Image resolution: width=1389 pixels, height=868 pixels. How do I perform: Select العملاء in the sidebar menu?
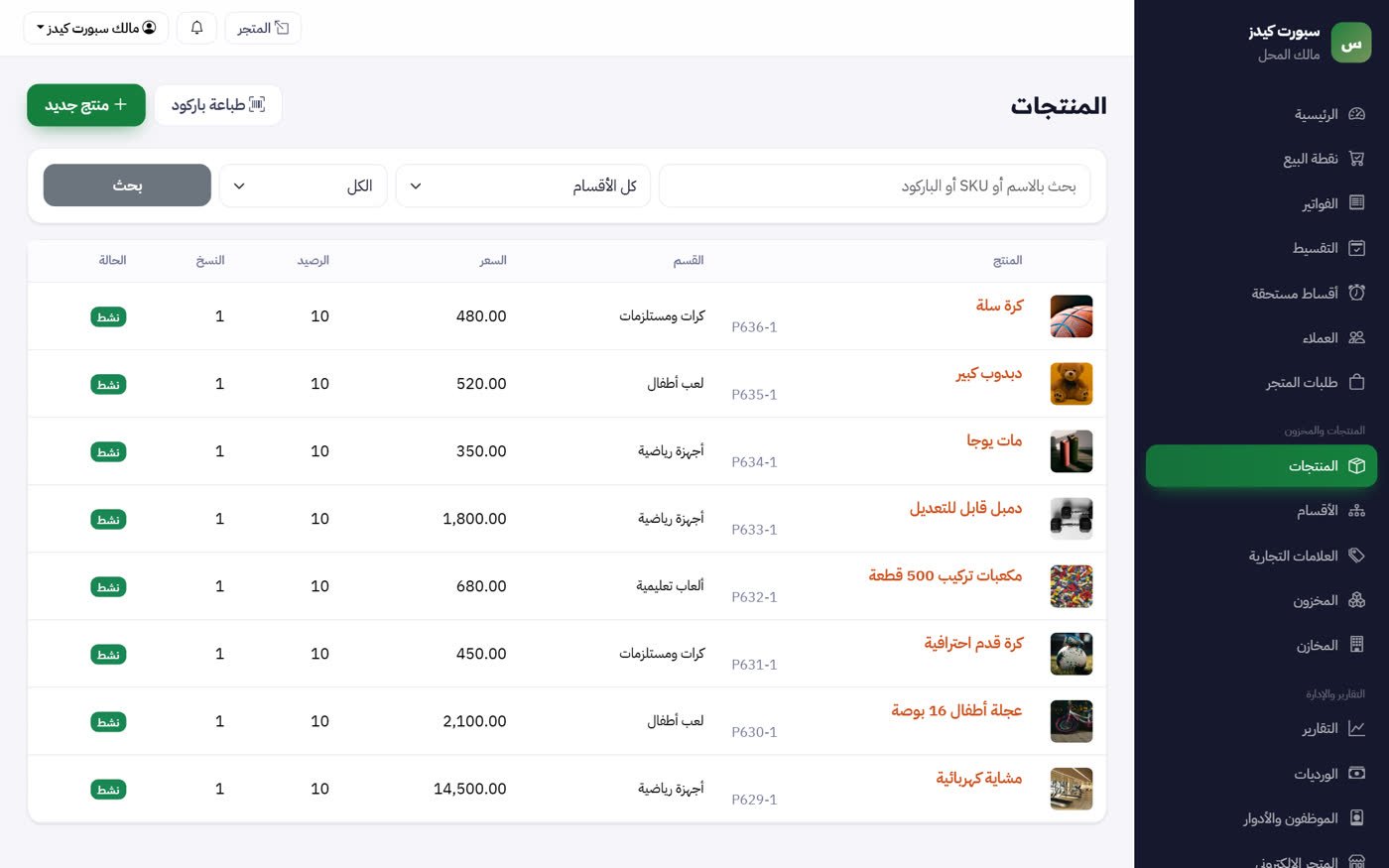1261,338
